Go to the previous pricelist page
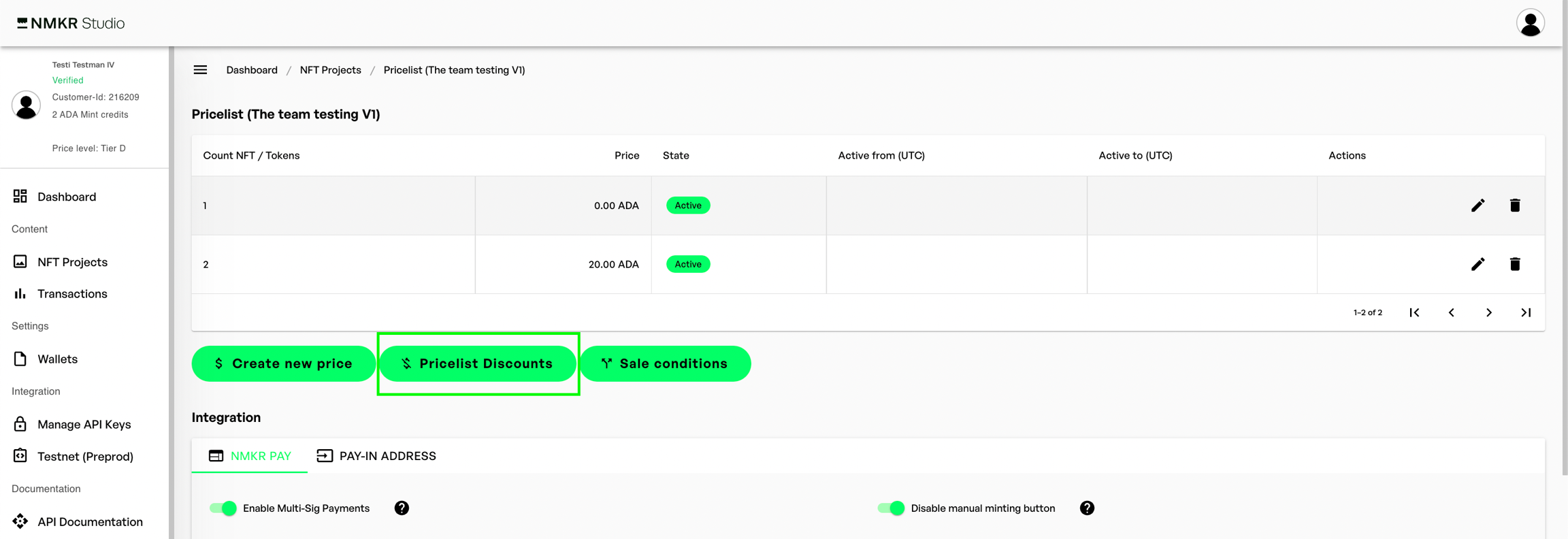Image resolution: width=1568 pixels, height=539 pixels. 1452,313
